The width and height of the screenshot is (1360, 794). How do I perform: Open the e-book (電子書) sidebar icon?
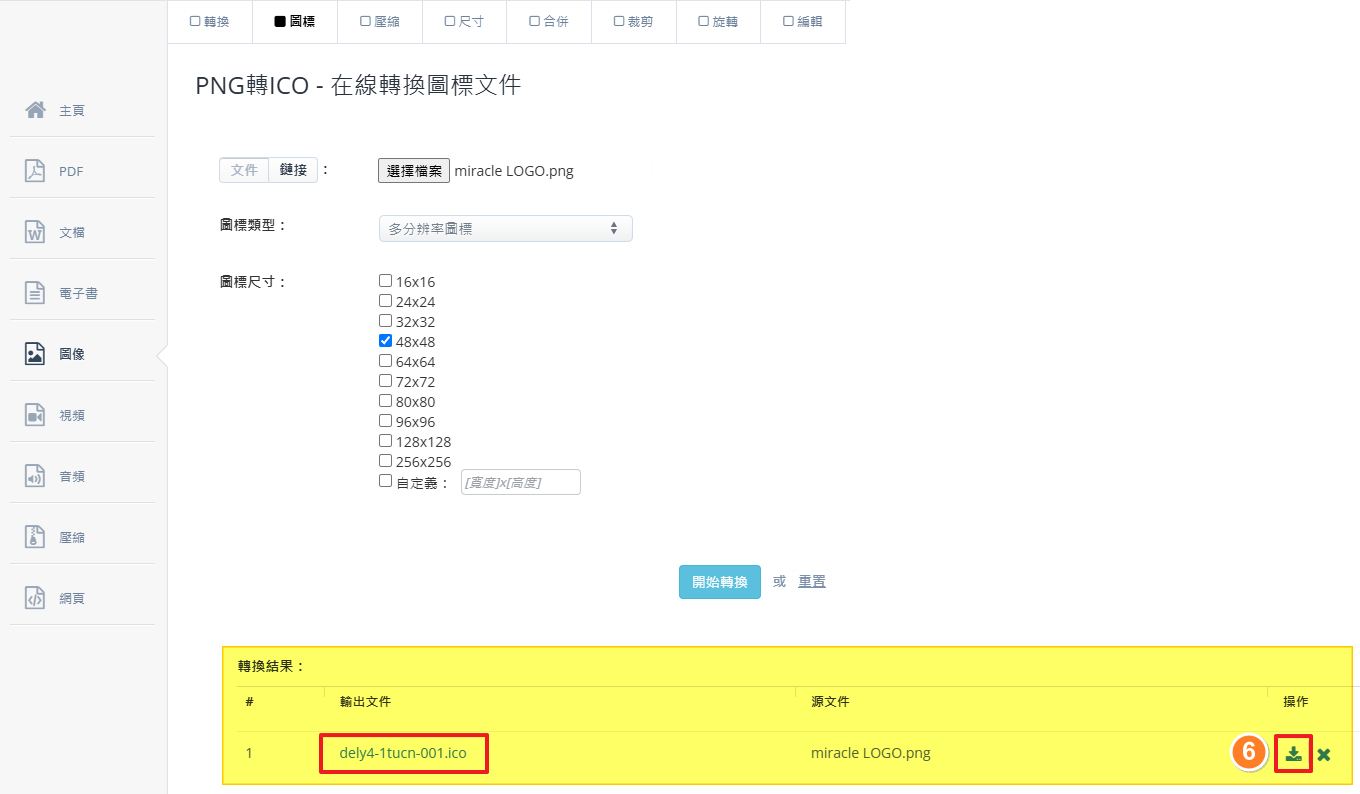36,293
